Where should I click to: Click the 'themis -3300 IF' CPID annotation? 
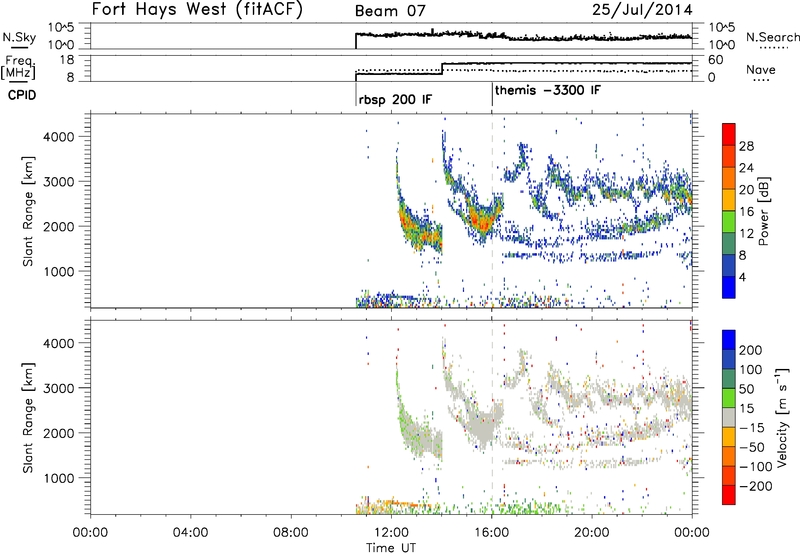(x=547, y=90)
